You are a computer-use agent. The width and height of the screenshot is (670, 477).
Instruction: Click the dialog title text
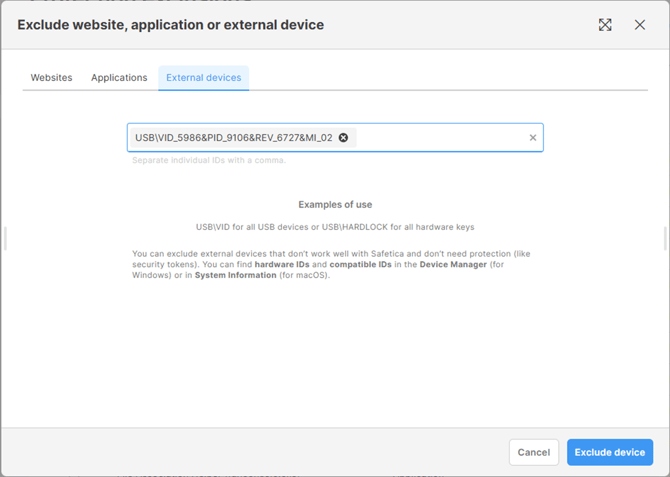[170, 24]
